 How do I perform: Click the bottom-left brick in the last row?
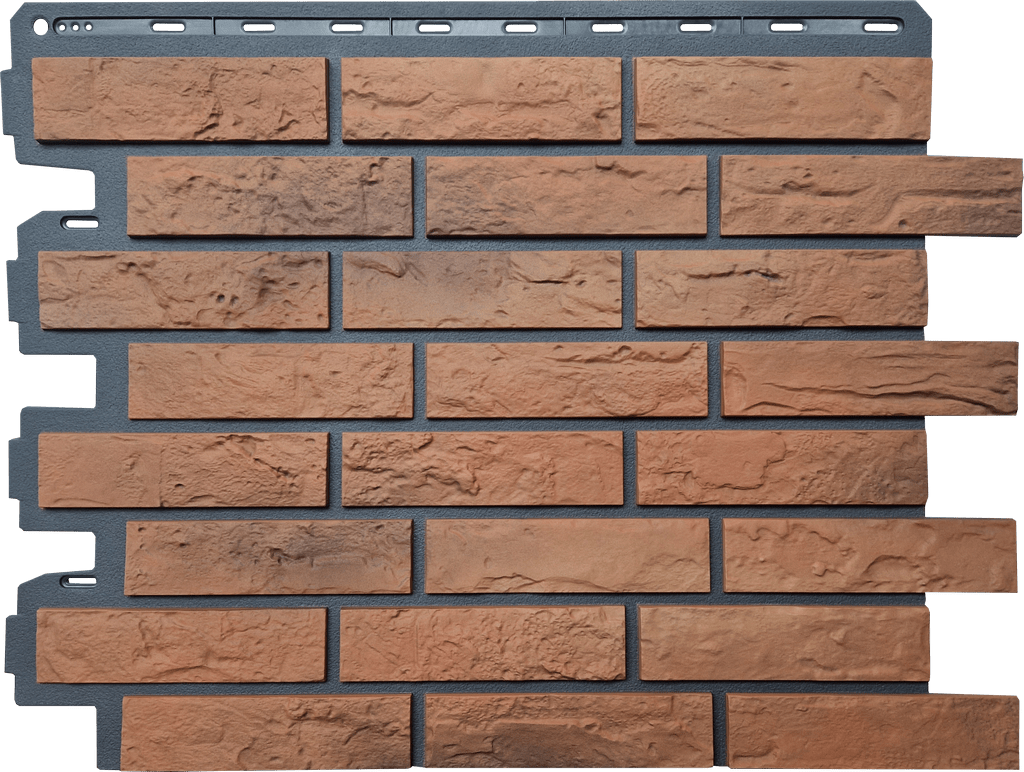click(x=266, y=733)
